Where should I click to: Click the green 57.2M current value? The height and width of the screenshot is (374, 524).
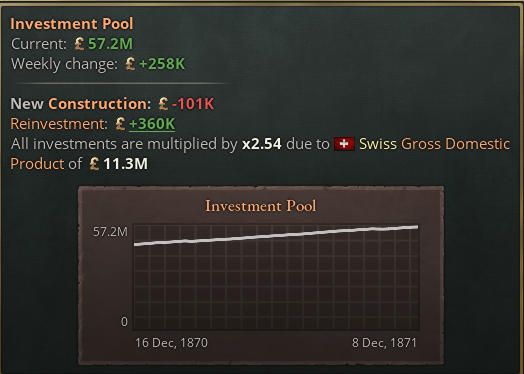click(x=111, y=44)
